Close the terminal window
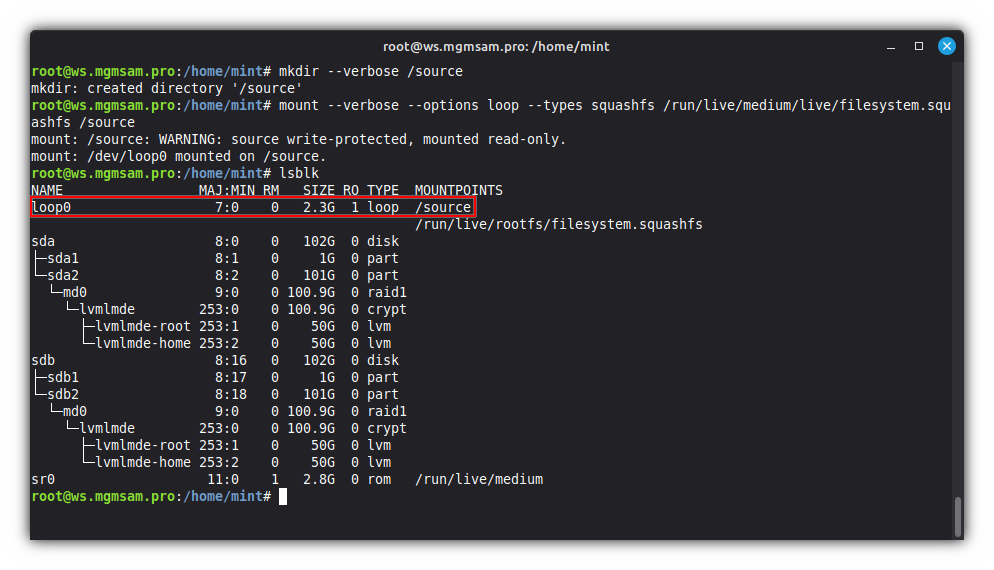 pyautogui.click(x=946, y=46)
